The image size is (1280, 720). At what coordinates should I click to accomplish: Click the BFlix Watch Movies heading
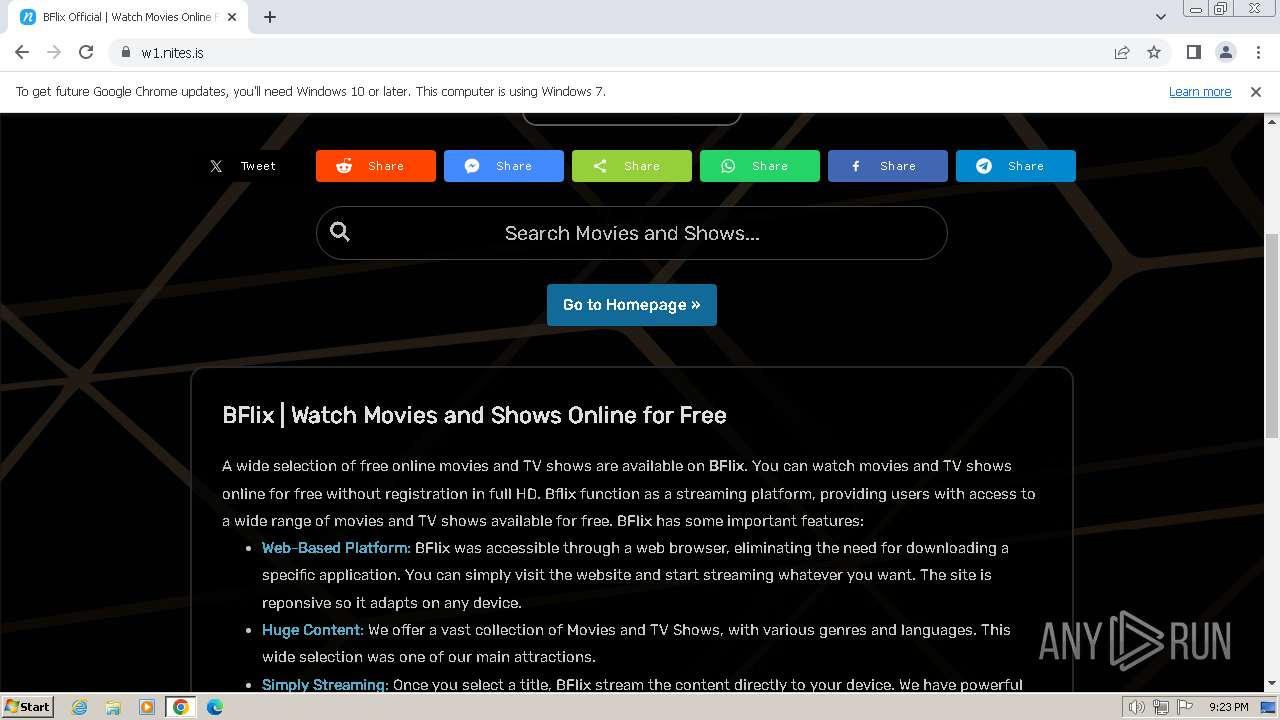tap(474, 415)
